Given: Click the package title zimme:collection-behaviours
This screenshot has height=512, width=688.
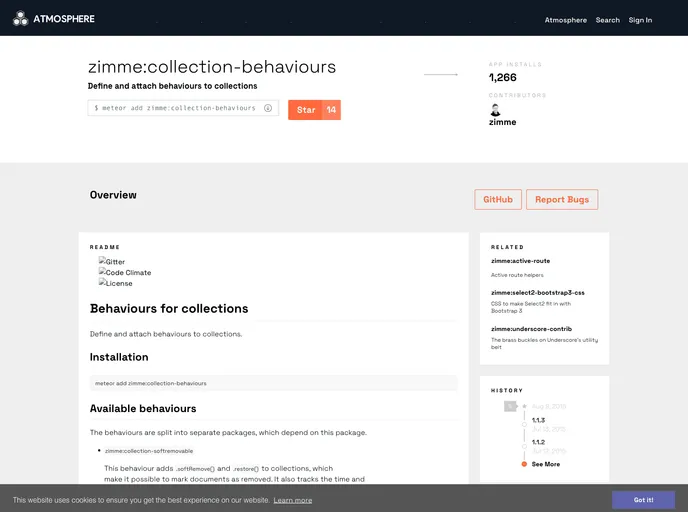Looking at the screenshot, I should (x=212, y=67).
